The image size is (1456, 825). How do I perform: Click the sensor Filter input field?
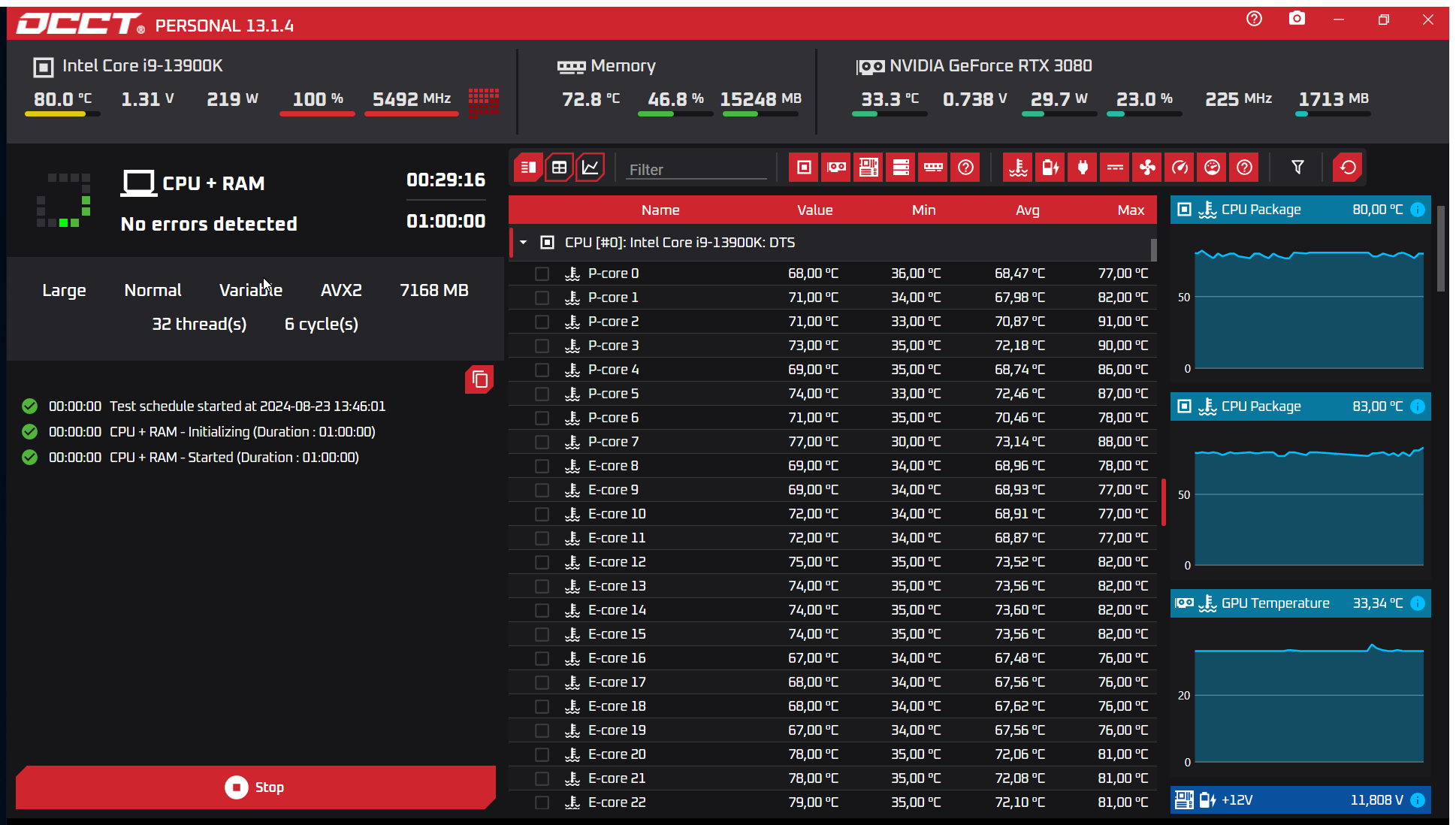[x=696, y=170]
